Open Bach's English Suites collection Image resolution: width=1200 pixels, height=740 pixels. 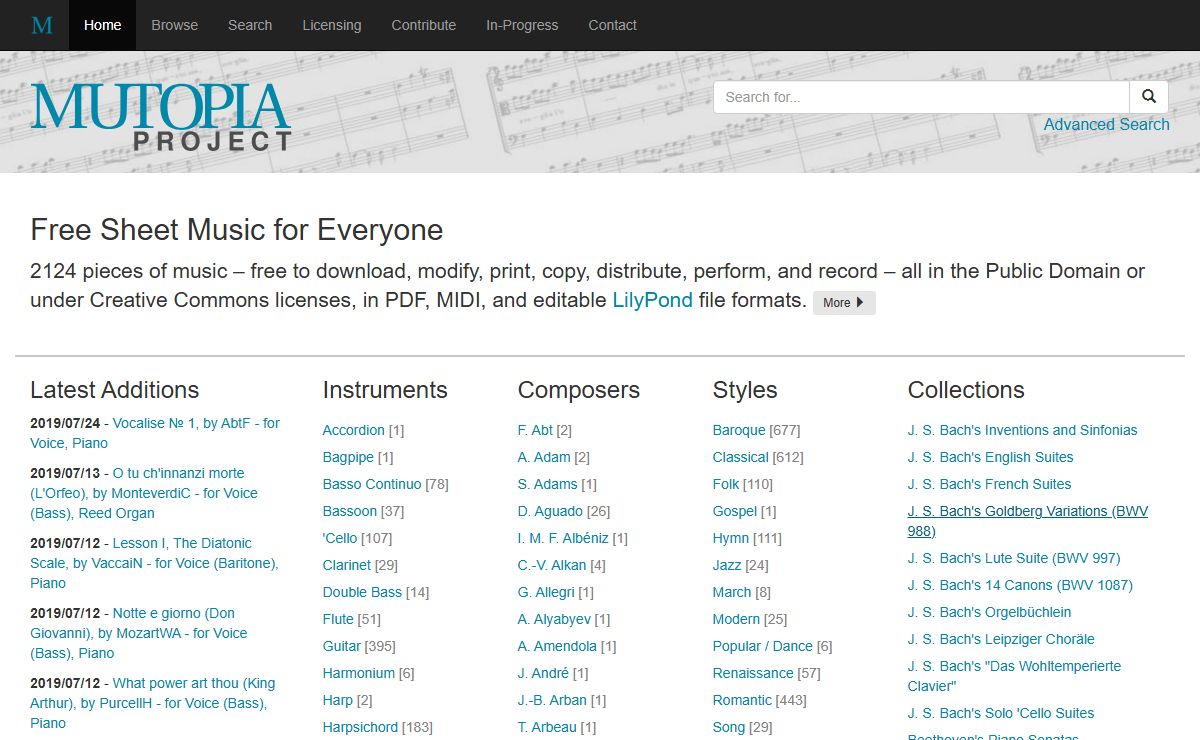pyautogui.click(x=990, y=457)
